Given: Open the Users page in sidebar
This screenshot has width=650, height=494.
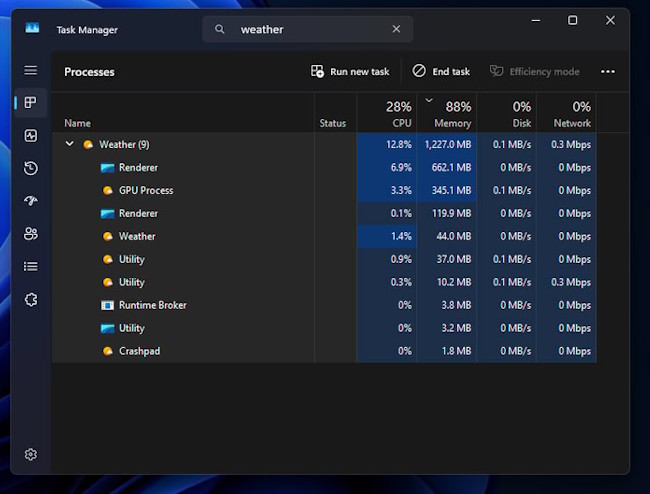Looking at the screenshot, I should pos(31,234).
